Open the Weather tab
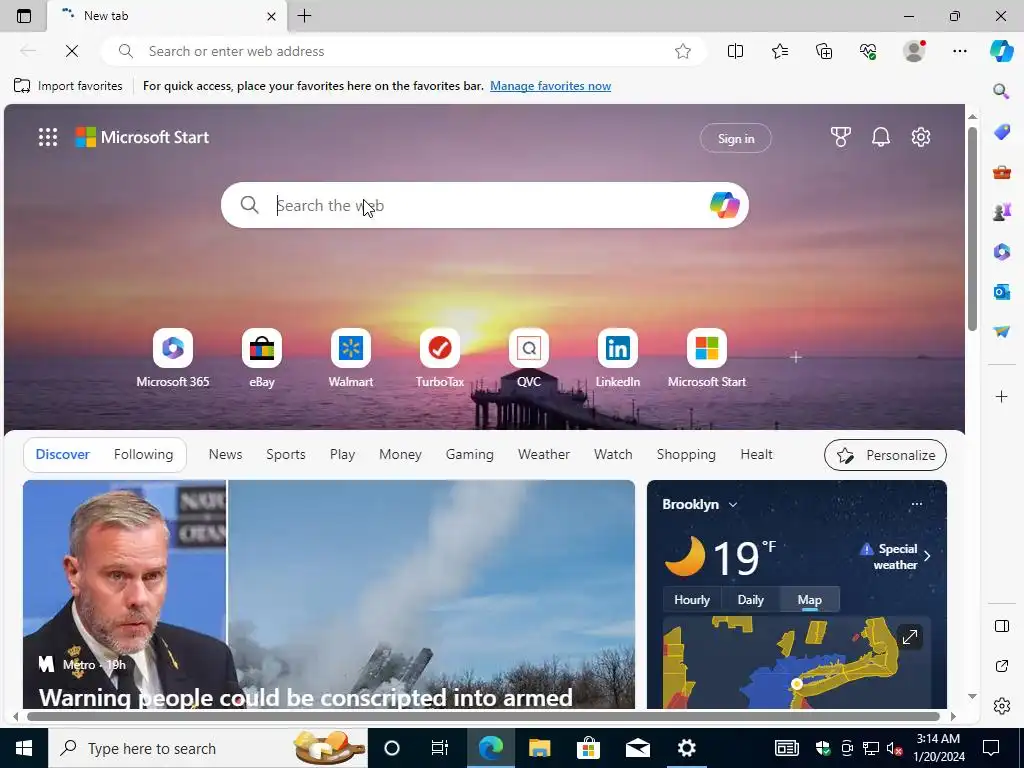Screen dimensions: 1024x768 (544, 455)
